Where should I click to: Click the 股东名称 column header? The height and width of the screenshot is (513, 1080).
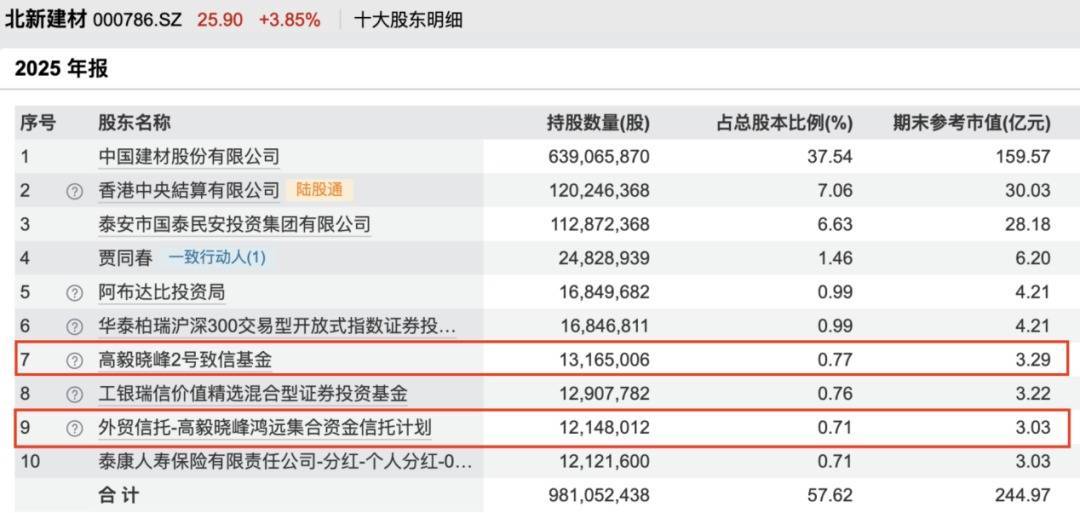(x=134, y=123)
